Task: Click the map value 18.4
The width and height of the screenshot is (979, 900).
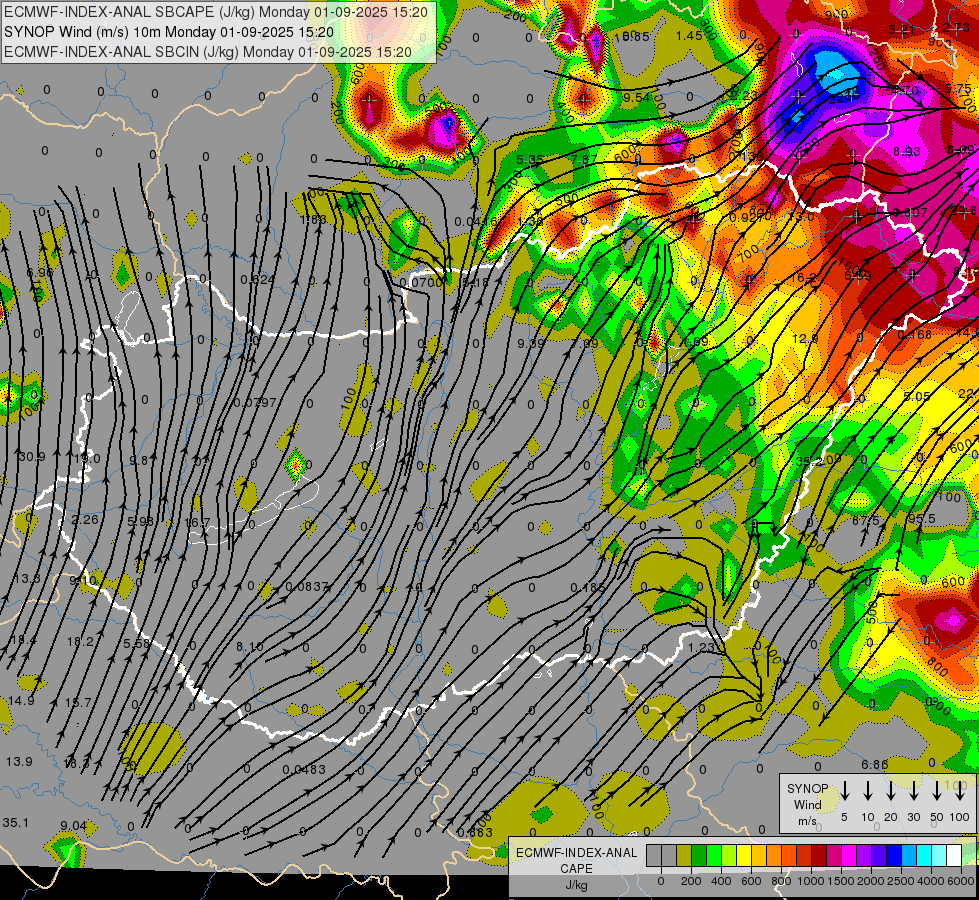Action: [24, 640]
